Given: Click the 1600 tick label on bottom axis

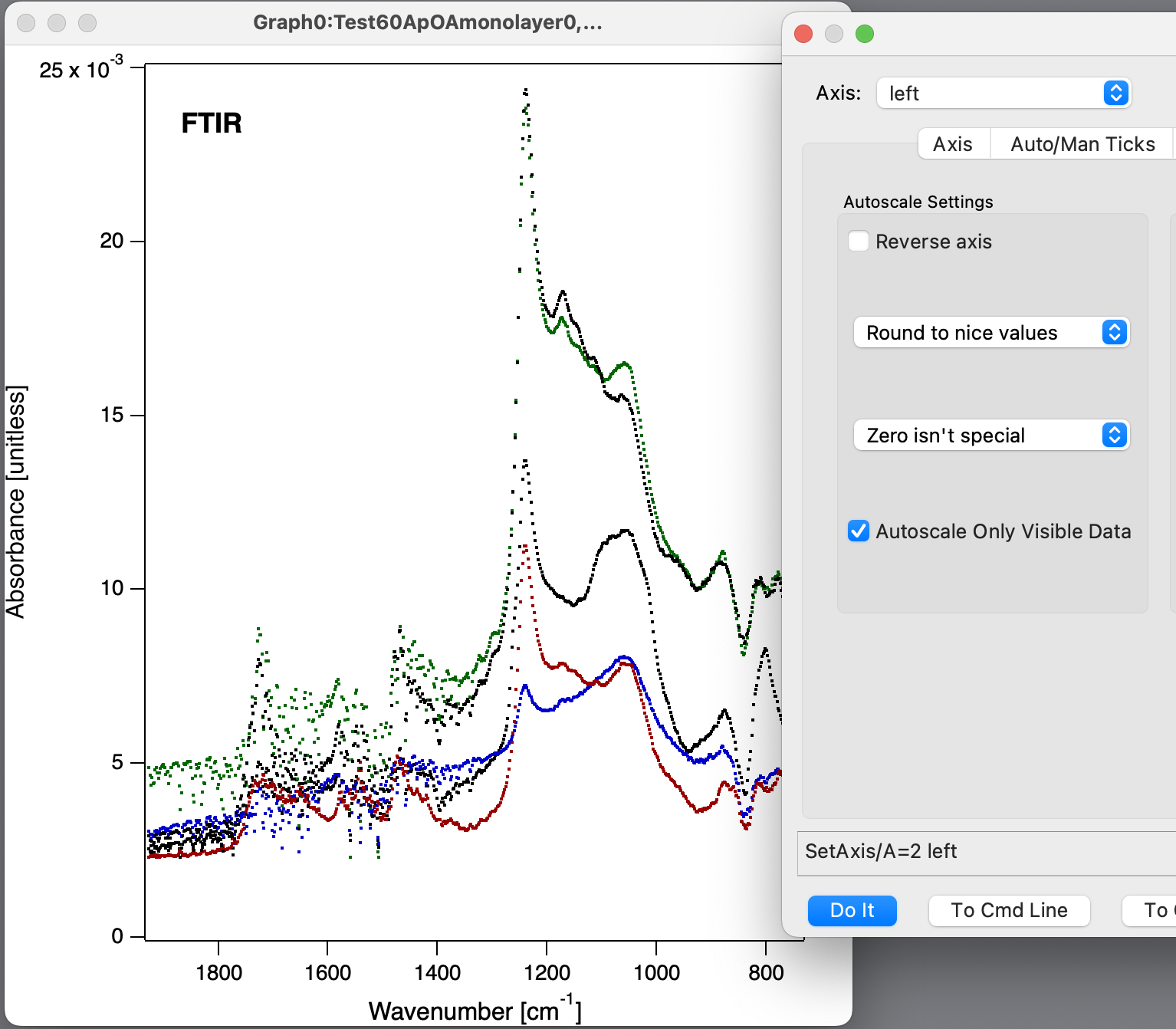Looking at the screenshot, I should 327,973.
